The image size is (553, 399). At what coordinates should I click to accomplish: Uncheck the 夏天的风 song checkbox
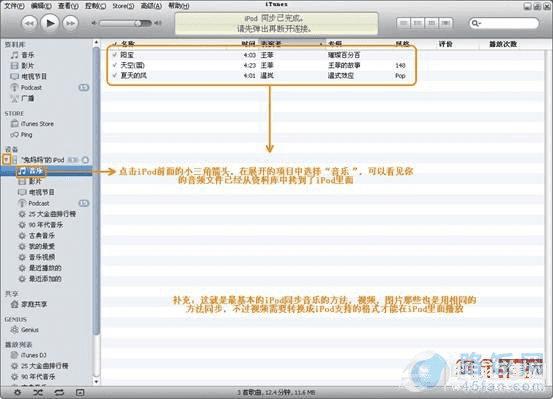pos(114,75)
